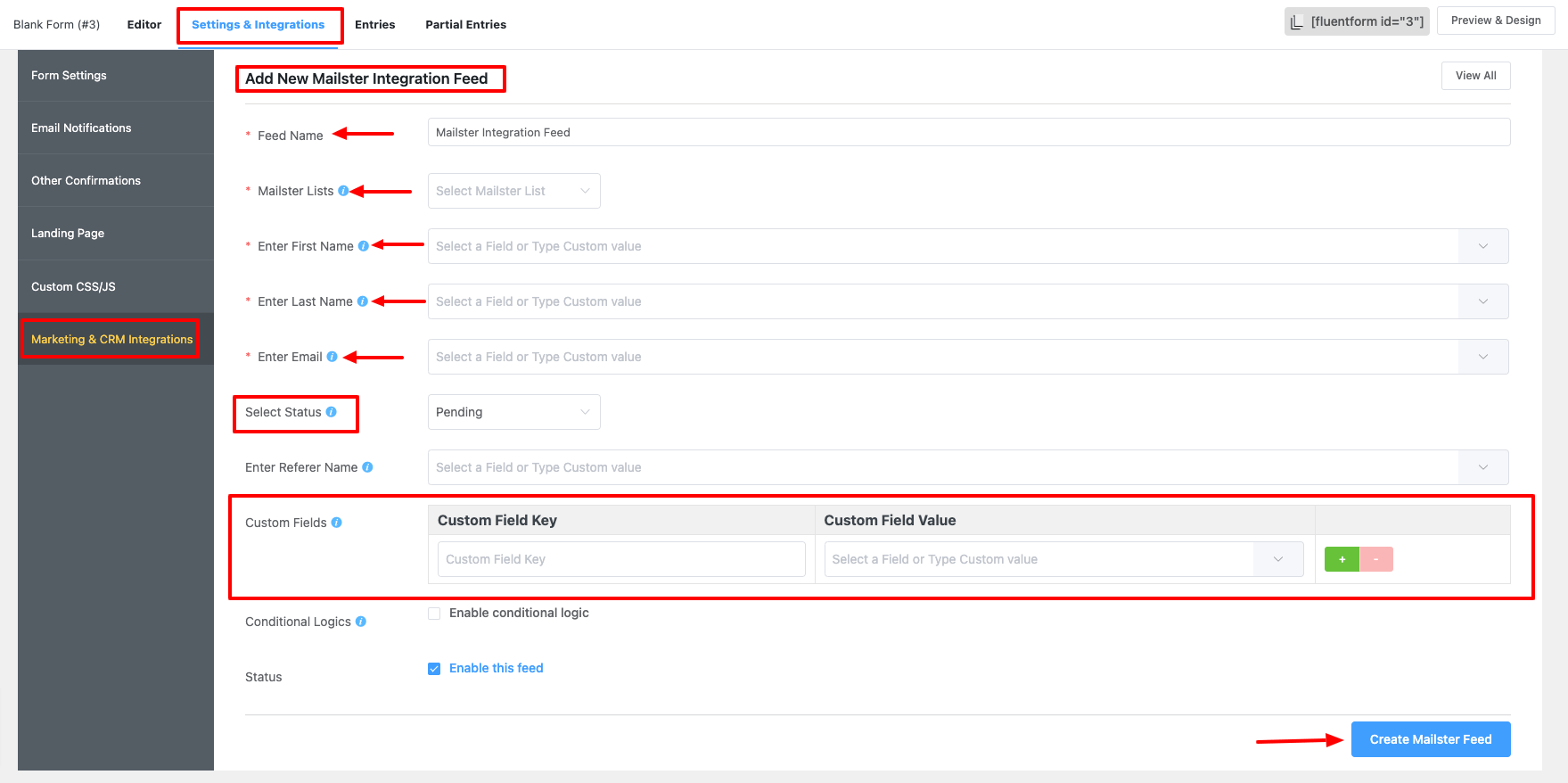Add a custom field row with green plus
Image resolution: width=1568 pixels, height=783 pixels.
1342,559
